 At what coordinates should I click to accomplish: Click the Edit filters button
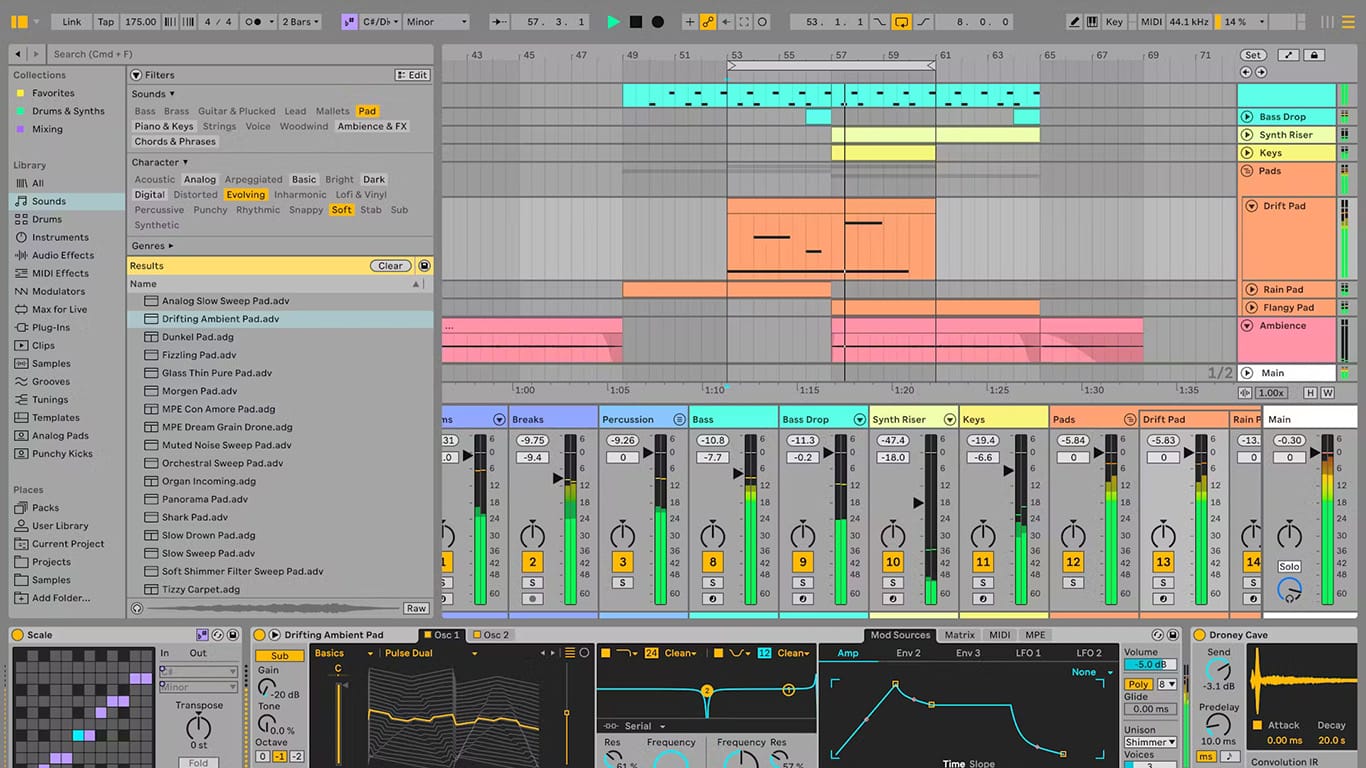(413, 75)
